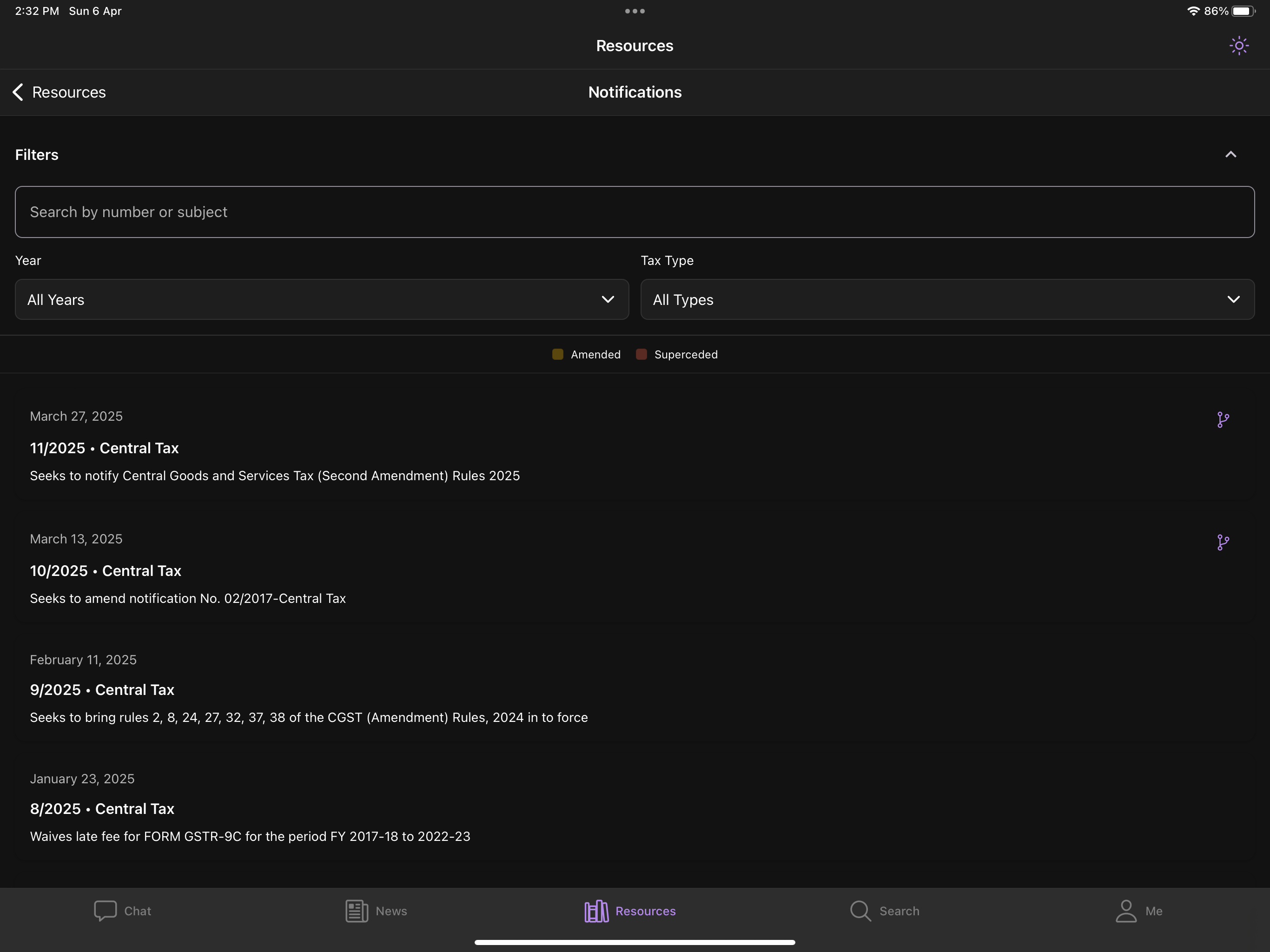Screen dimensions: 1270x952
Task: Open the All Years dropdown
Action: (x=322, y=299)
